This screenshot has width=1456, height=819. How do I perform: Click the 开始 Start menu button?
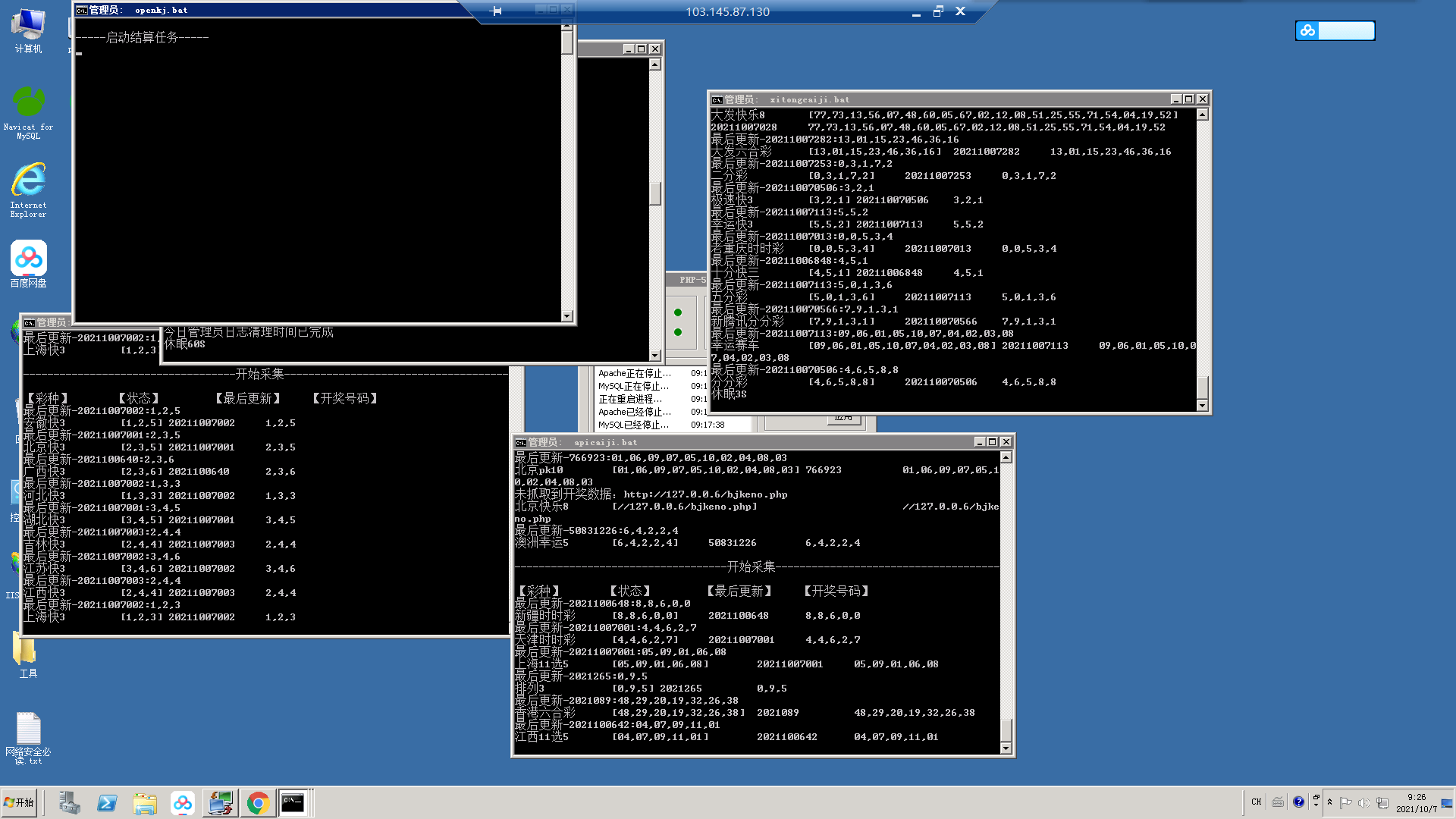[x=20, y=802]
